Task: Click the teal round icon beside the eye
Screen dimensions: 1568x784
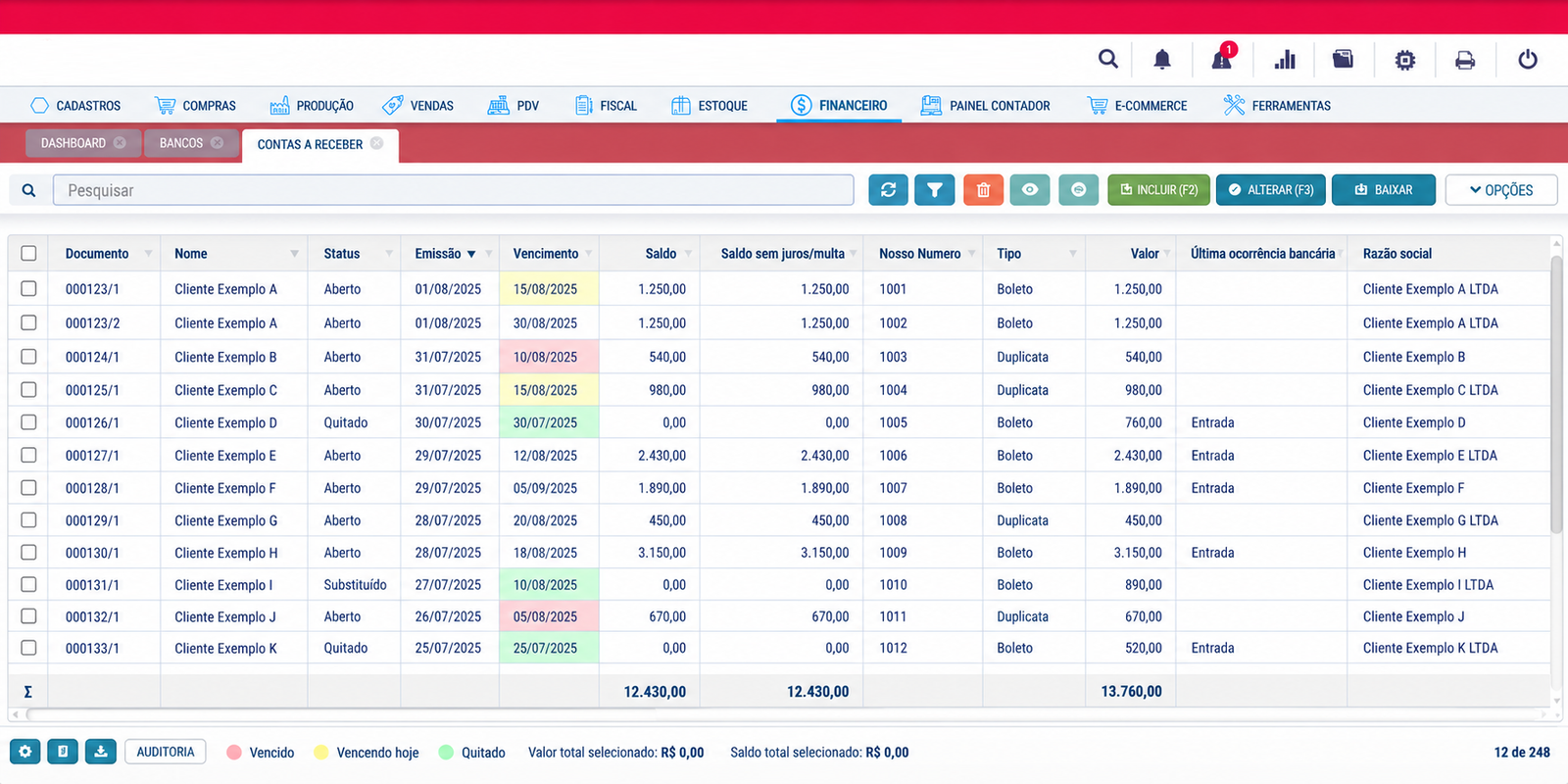Action: click(1078, 190)
